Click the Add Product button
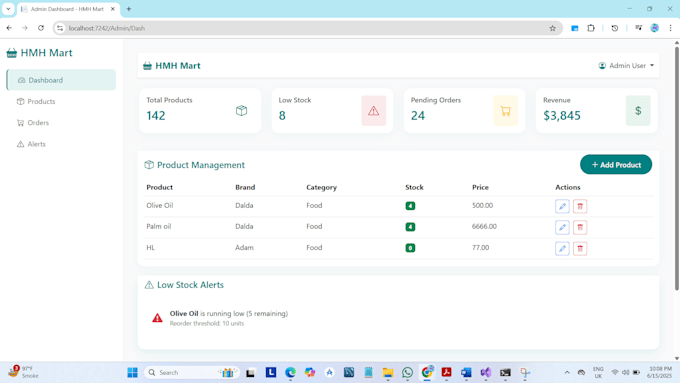This screenshot has width=680, height=383. [x=616, y=165]
